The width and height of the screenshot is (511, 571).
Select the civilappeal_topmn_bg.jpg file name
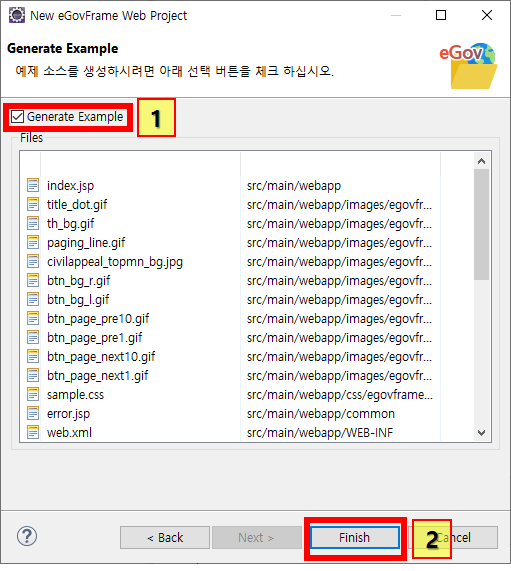(115, 262)
